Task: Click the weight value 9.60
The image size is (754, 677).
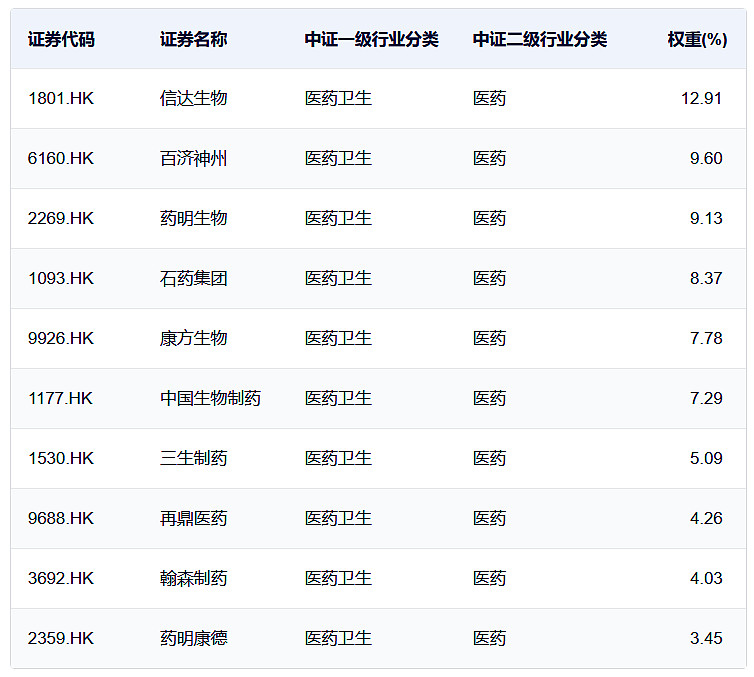Action: tap(706, 159)
